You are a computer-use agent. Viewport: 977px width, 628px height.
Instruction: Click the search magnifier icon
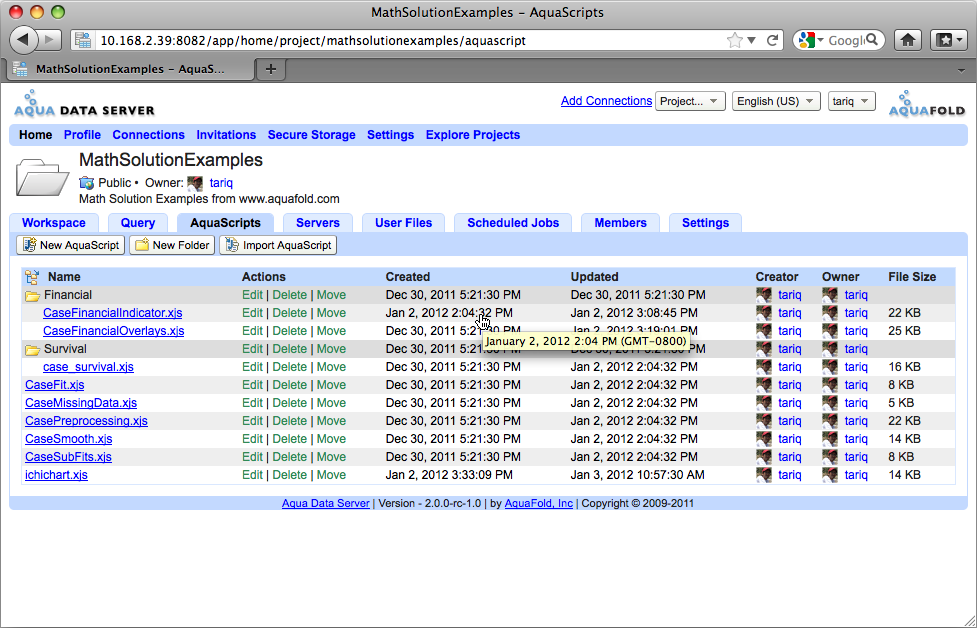pos(872,40)
